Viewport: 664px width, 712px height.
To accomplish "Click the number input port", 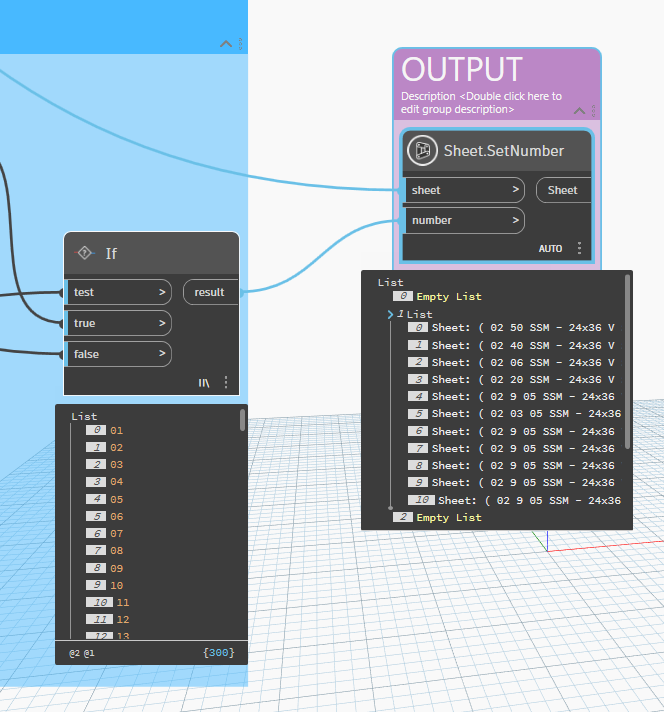I will (465, 221).
